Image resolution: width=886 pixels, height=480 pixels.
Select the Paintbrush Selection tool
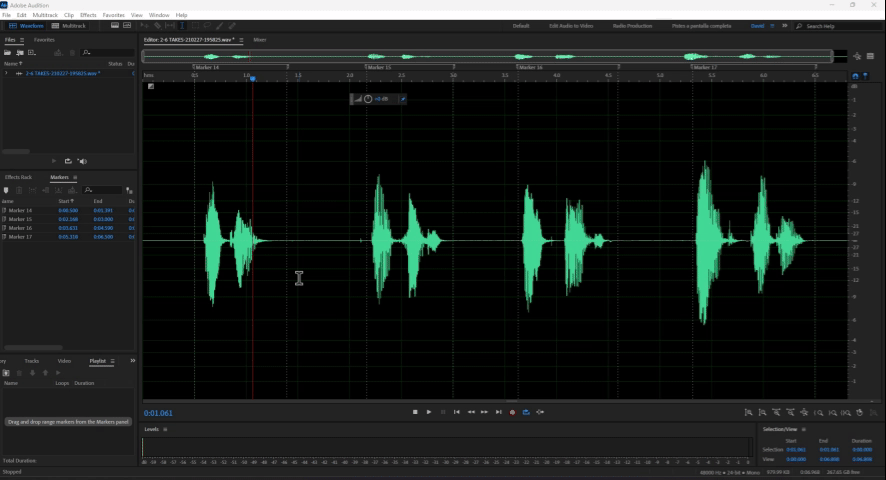[x=219, y=26]
